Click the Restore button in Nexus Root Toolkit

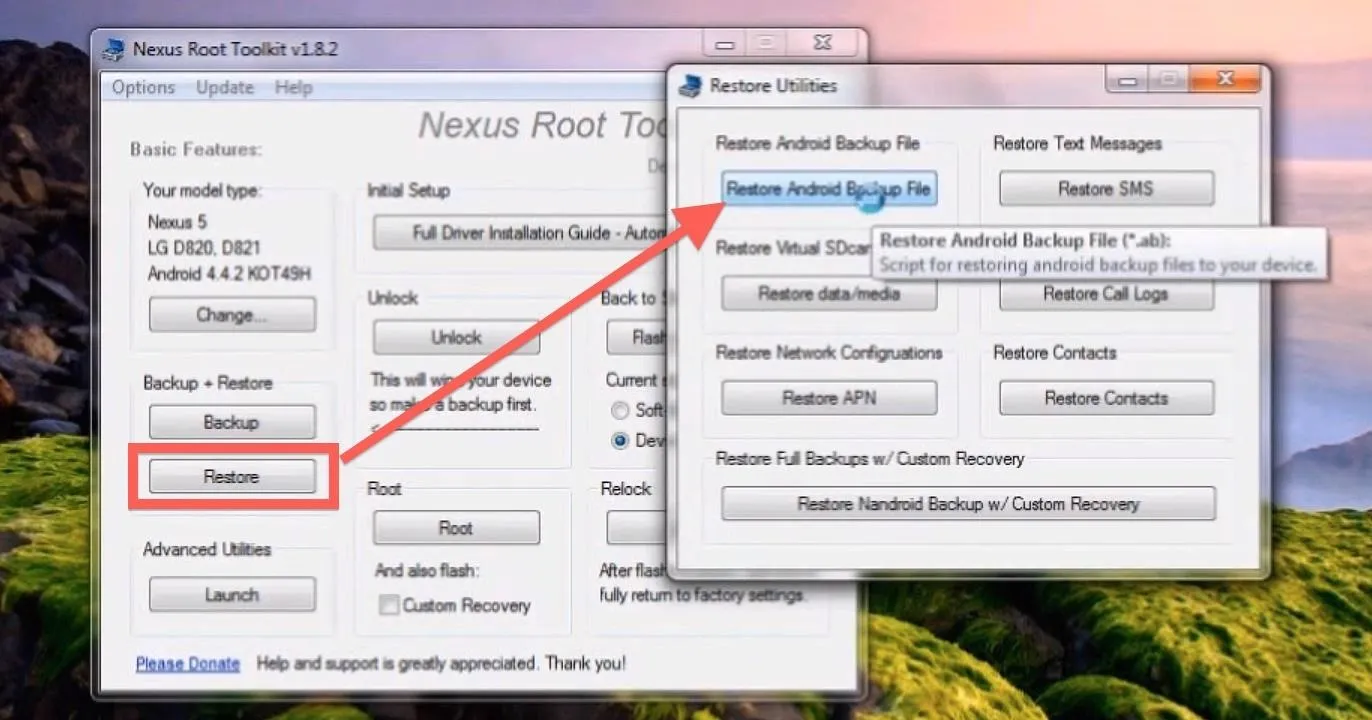232,477
